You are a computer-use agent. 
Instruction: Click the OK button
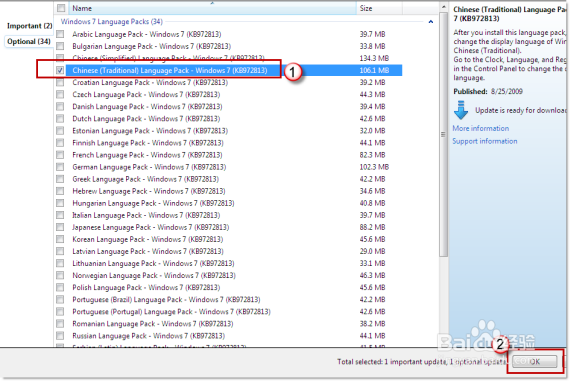(534, 361)
